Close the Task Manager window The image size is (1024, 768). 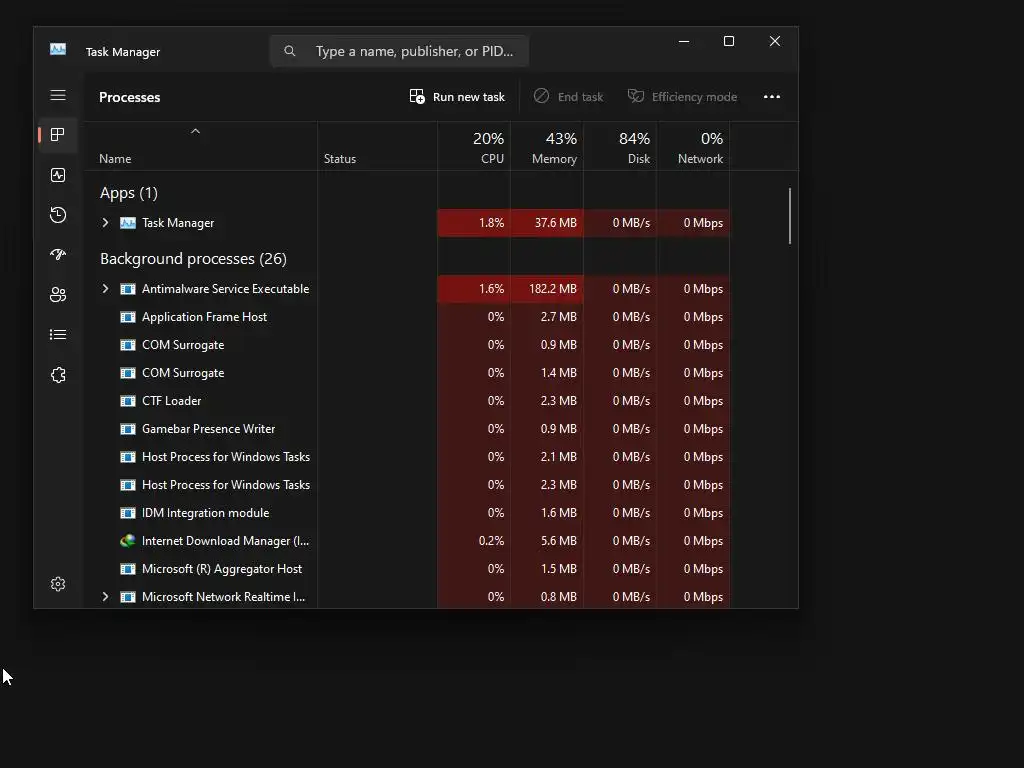click(x=775, y=41)
